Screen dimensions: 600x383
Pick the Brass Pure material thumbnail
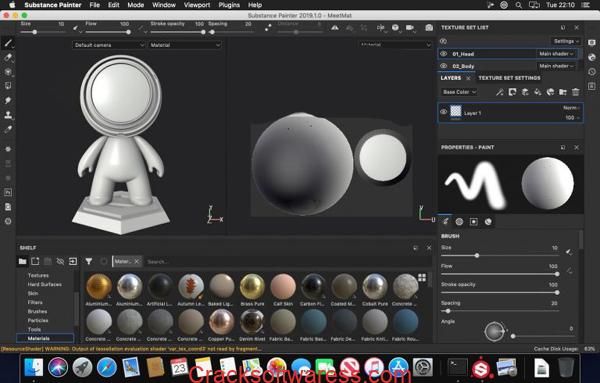click(x=252, y=286)
